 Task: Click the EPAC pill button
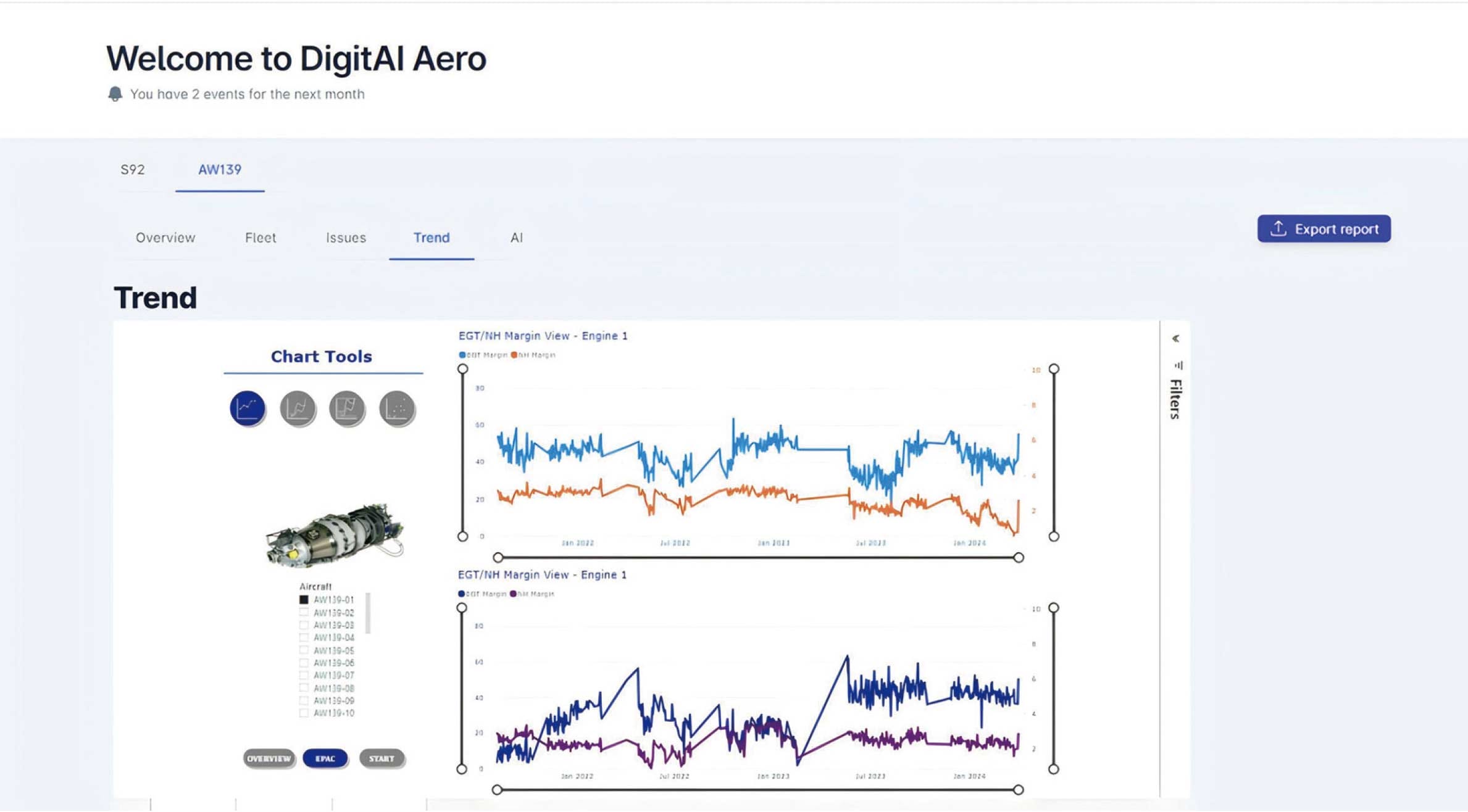[x=325, y=758]
